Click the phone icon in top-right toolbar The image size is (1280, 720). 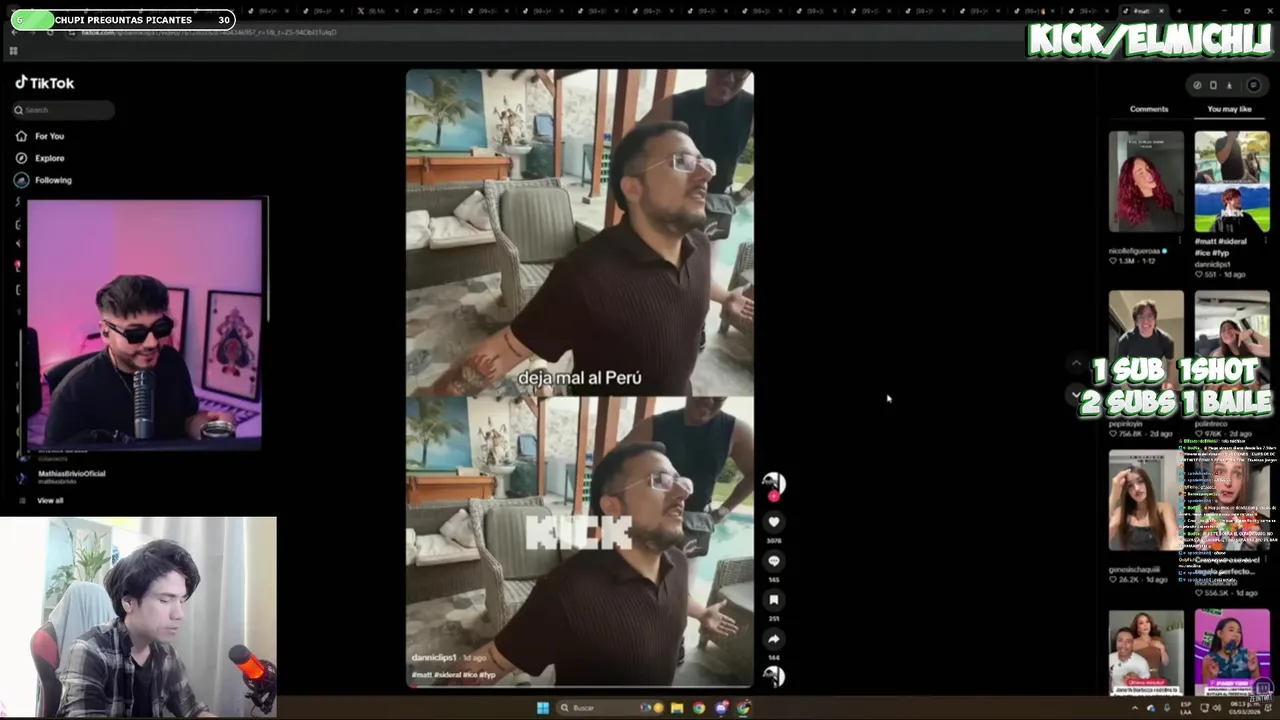tap(1213, 85)
